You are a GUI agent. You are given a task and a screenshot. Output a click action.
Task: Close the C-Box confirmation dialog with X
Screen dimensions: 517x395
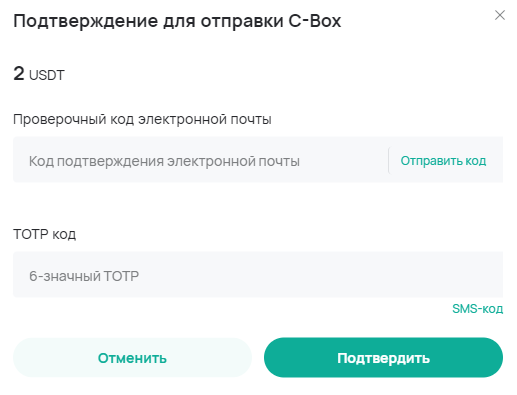(500, 15)
